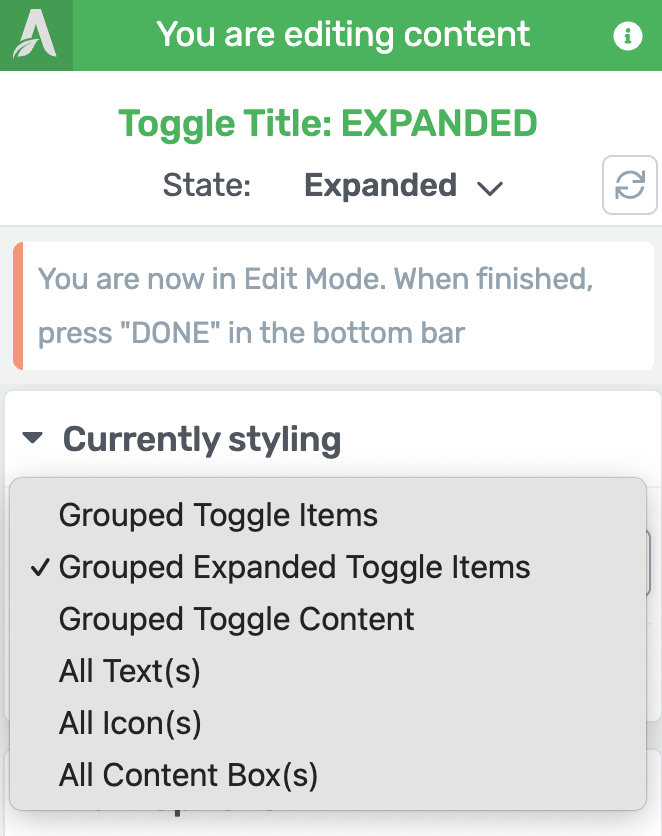Click the Currently styling disclosure triangle
662x836 pixels.
point(33,438)
